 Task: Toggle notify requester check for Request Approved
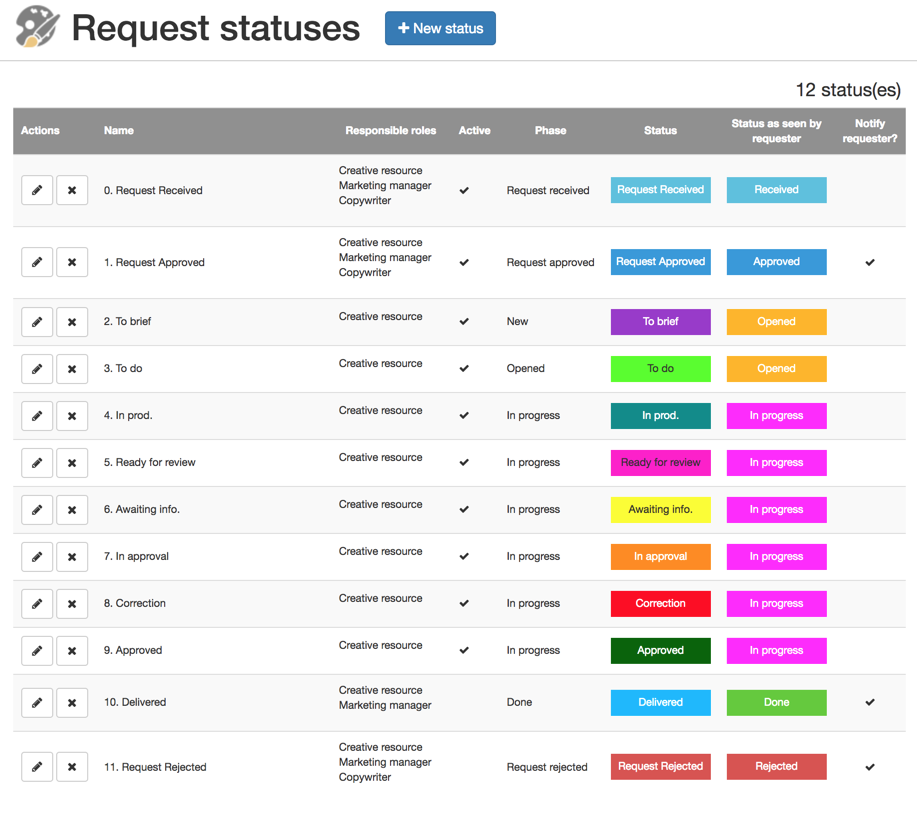coord(870,262)
